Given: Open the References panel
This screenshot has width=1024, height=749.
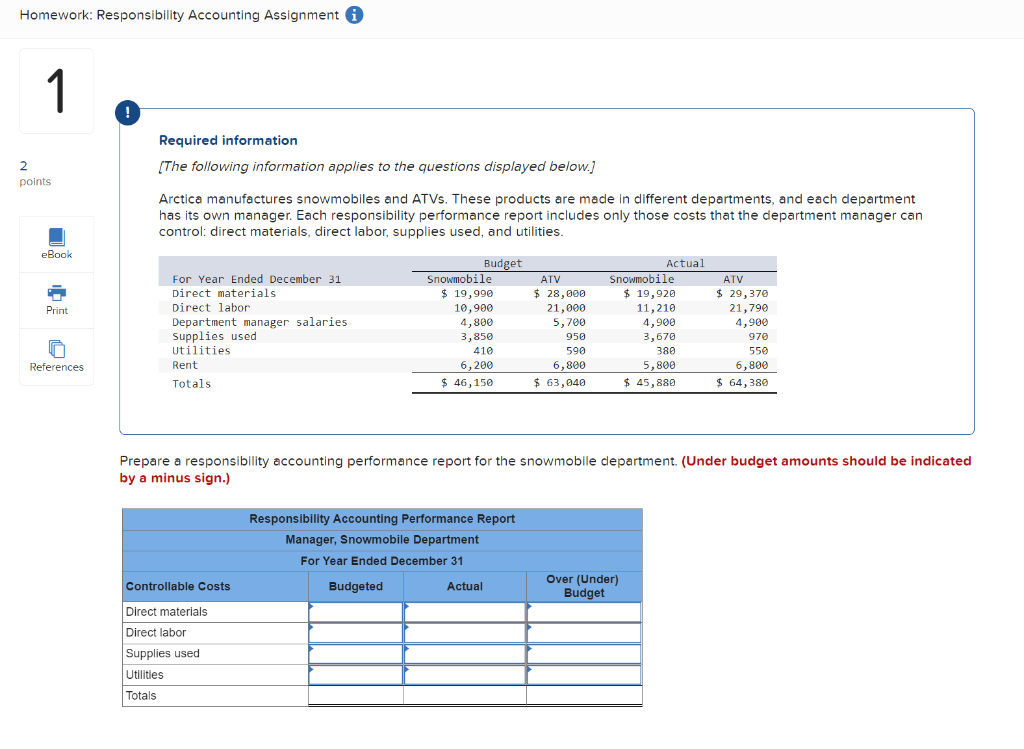Looking at the screenshot, I should coord(56,350).
